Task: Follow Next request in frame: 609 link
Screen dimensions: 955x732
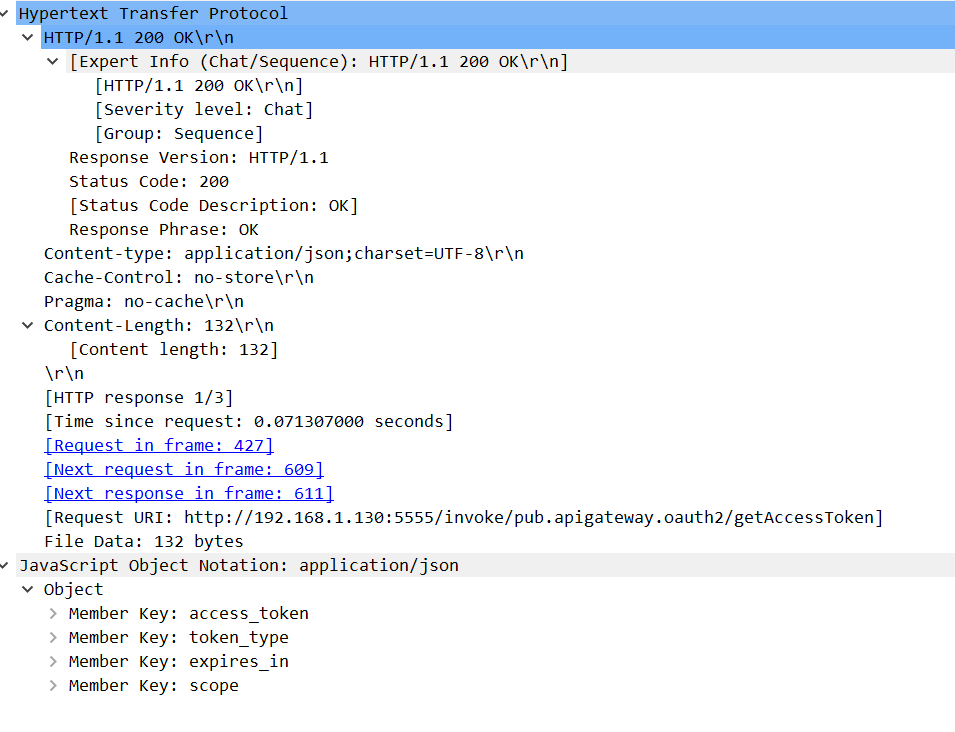Action: 183,470
